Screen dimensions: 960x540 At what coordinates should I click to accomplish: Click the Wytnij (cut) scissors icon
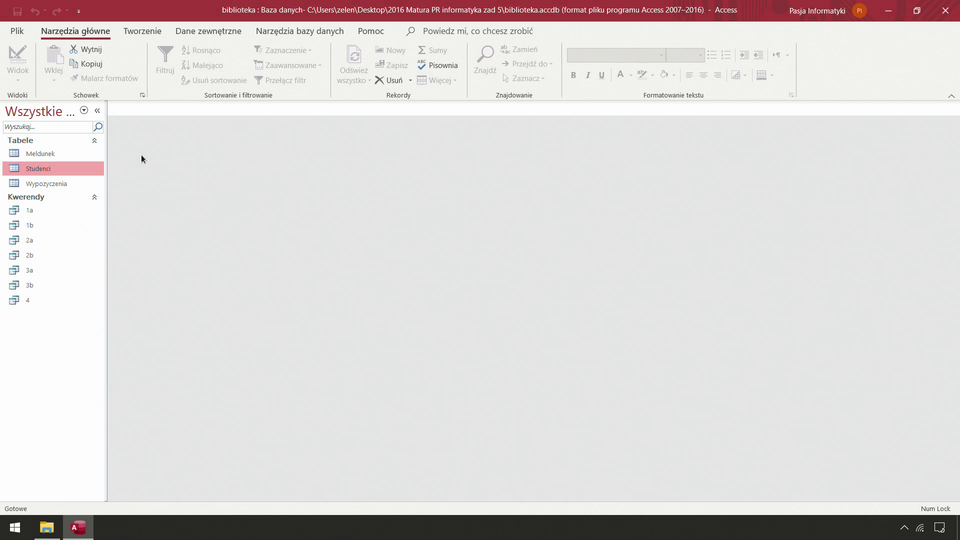74,49
